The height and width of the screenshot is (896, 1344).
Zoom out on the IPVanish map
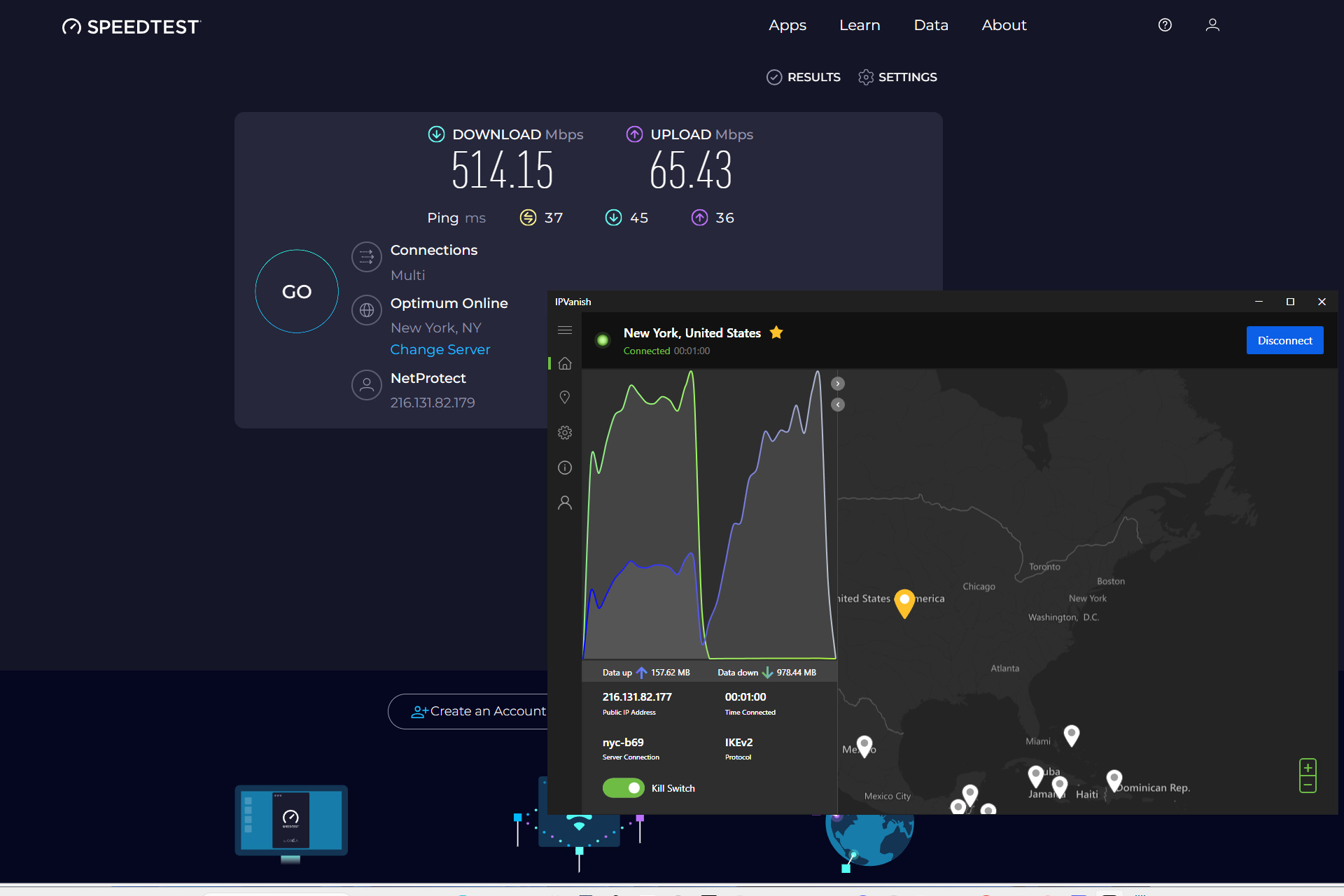[1308, 785]
